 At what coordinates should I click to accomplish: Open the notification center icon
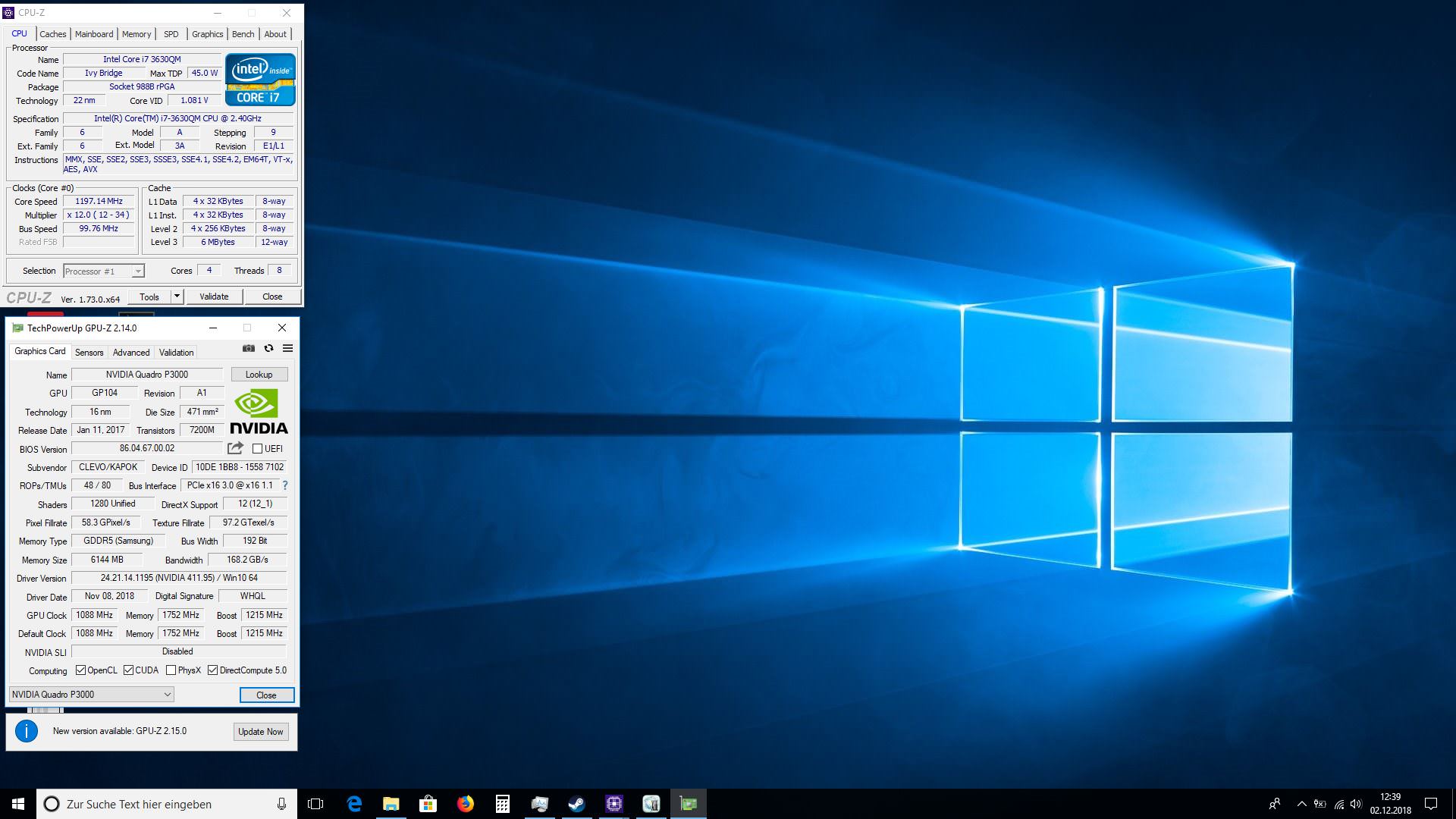click(1431, 804)
